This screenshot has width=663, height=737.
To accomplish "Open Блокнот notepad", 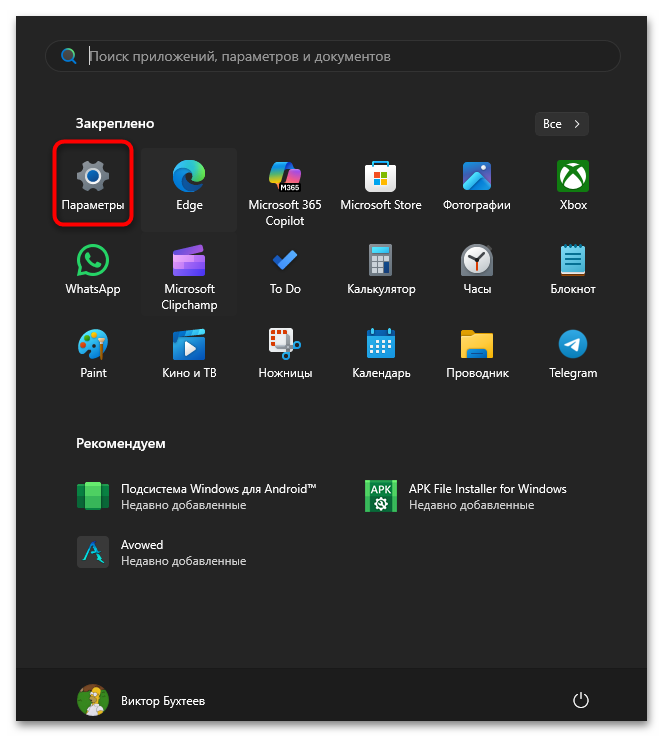I will point(573,269).
